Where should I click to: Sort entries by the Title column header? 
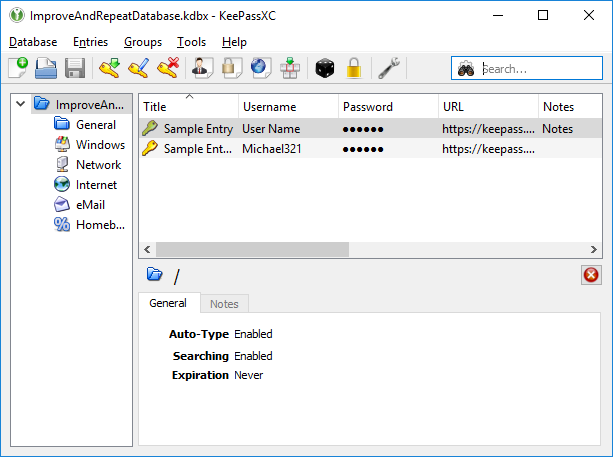pyautogui.click(x=188, y=106)
